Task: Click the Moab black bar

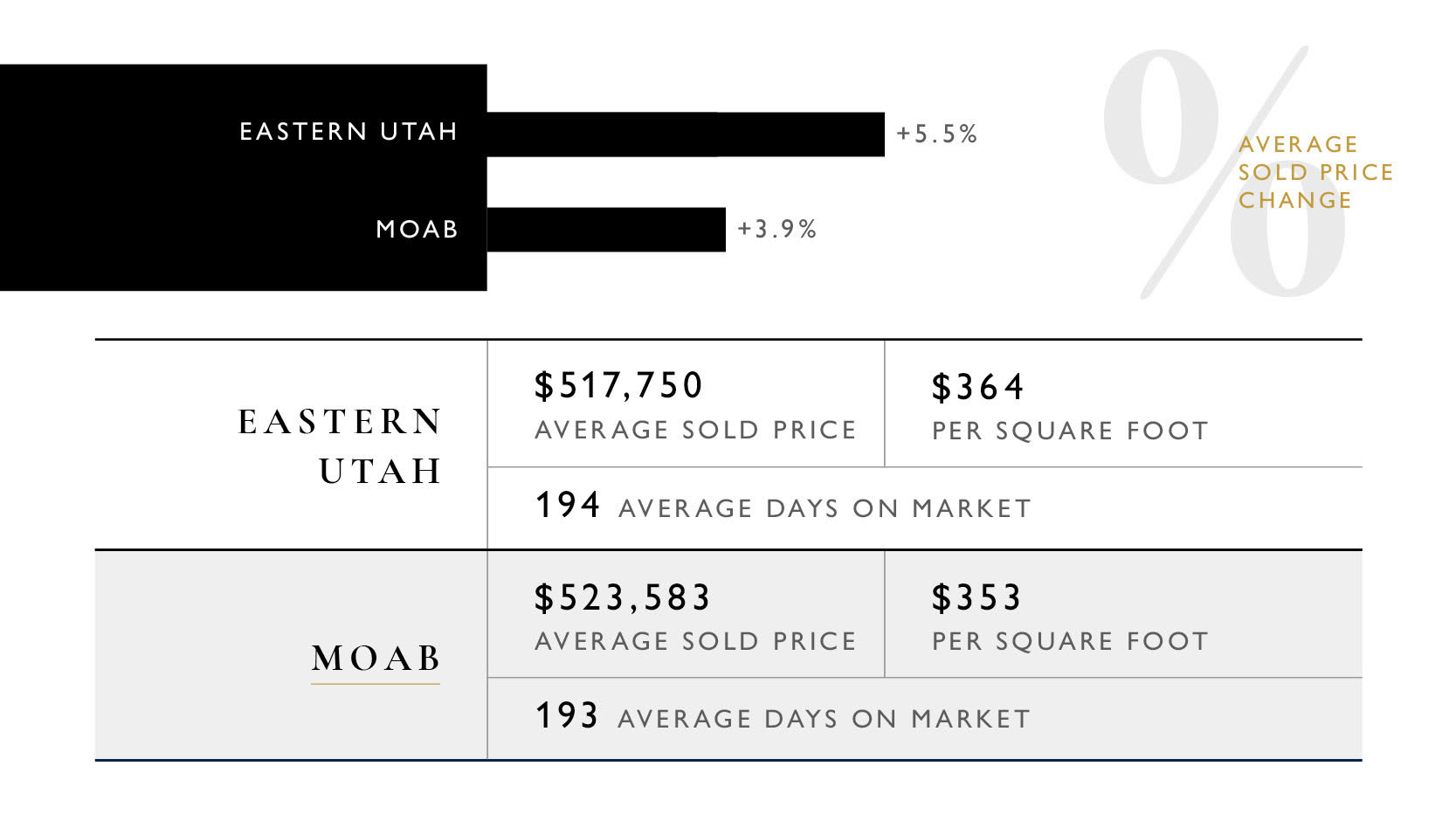Action: [x=606, y=230]
